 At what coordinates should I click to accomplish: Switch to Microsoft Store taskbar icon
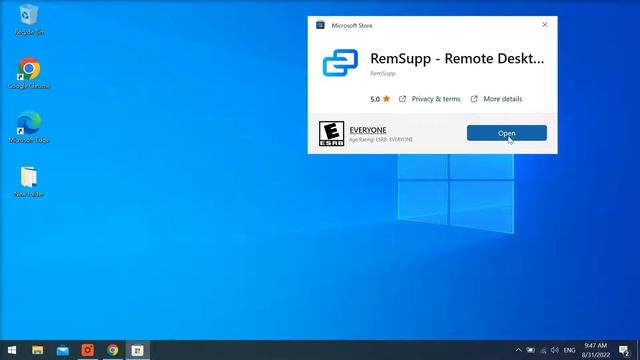pos(138,350)
